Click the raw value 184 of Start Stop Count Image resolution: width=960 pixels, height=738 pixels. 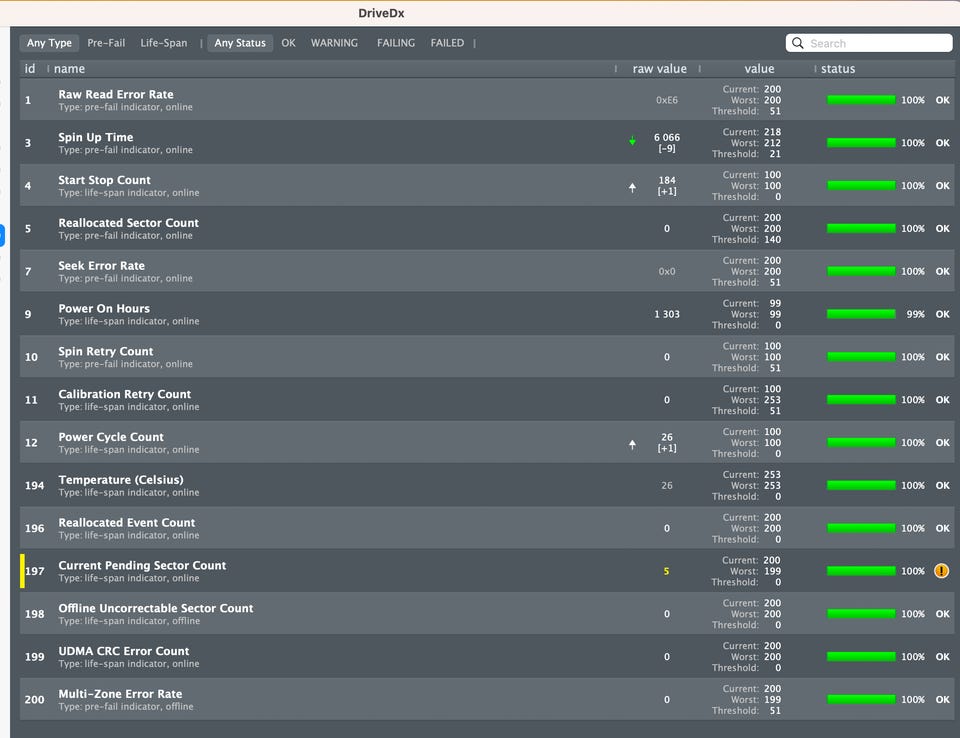[667, 180]
